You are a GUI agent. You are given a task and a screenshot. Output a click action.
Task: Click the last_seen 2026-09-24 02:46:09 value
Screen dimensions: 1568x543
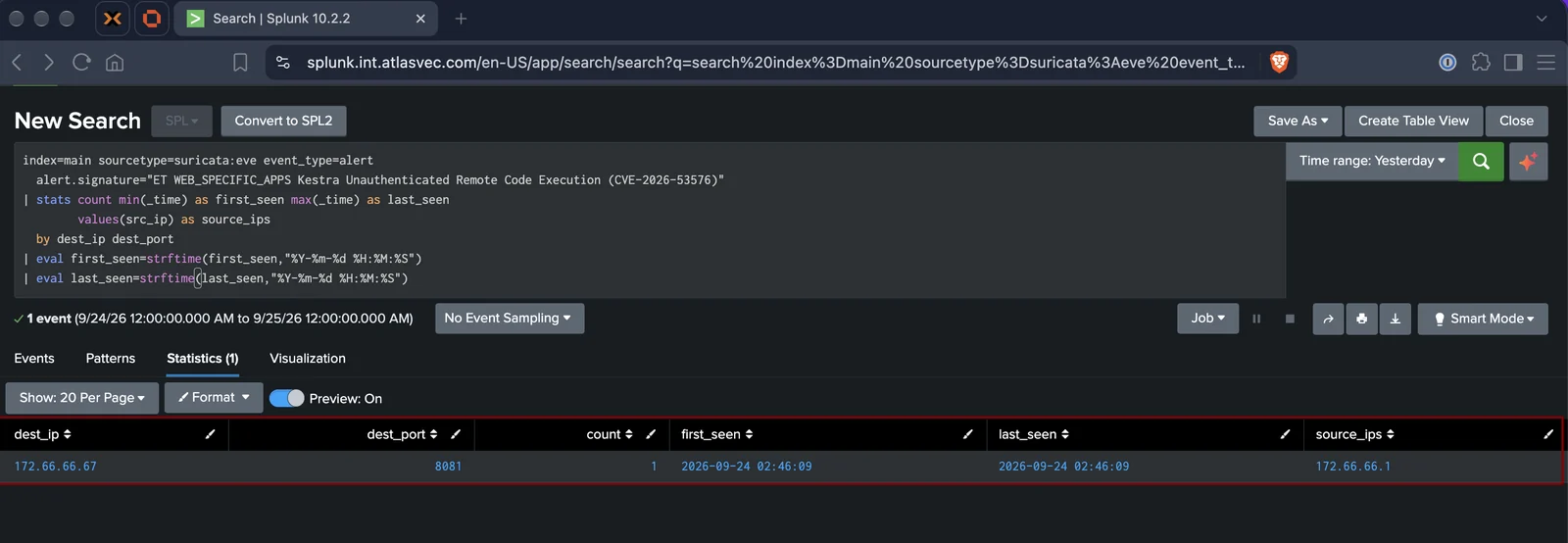coord(1063,467)
